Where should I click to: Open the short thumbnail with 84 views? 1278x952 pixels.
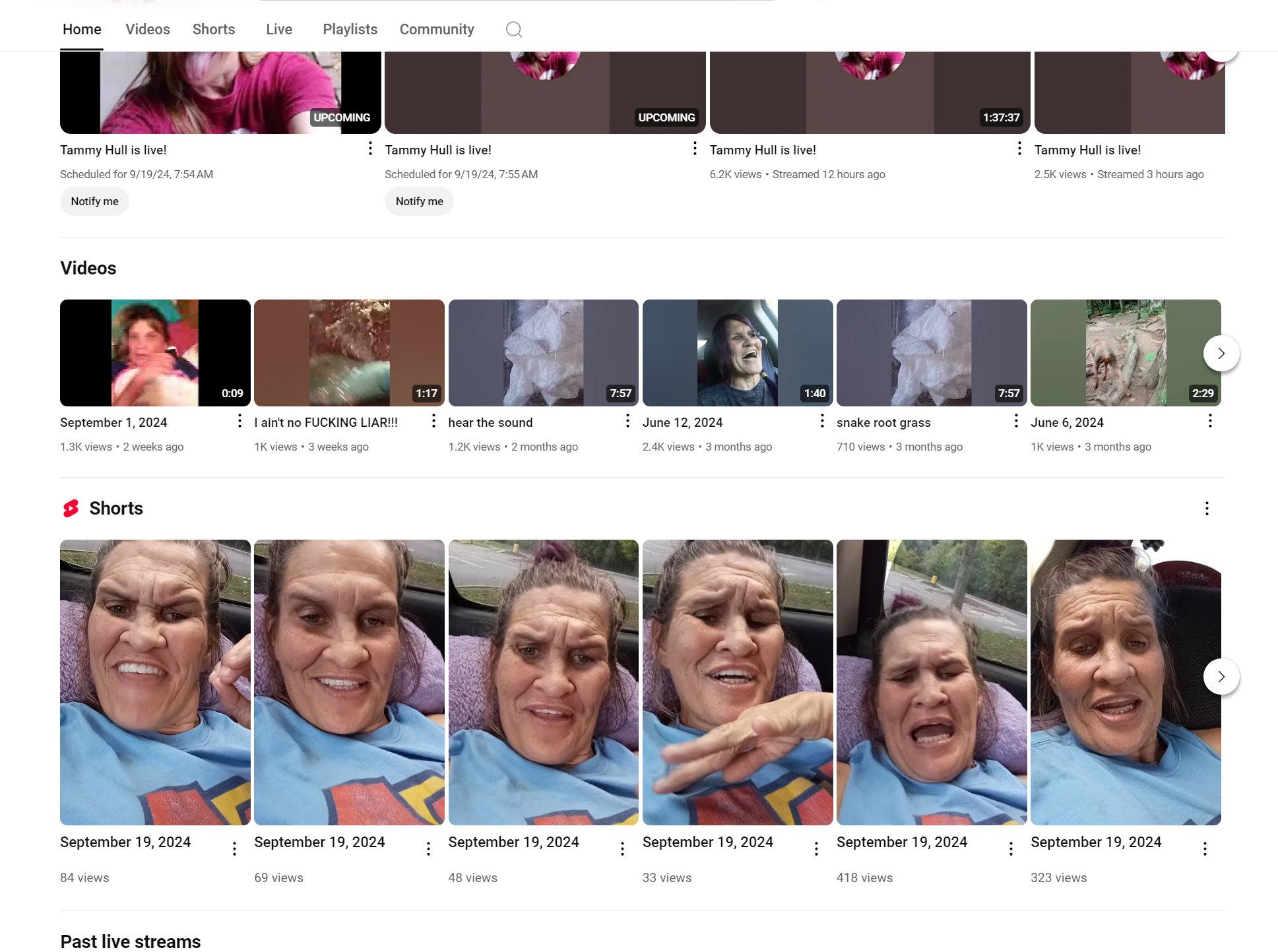click(155, 682)
